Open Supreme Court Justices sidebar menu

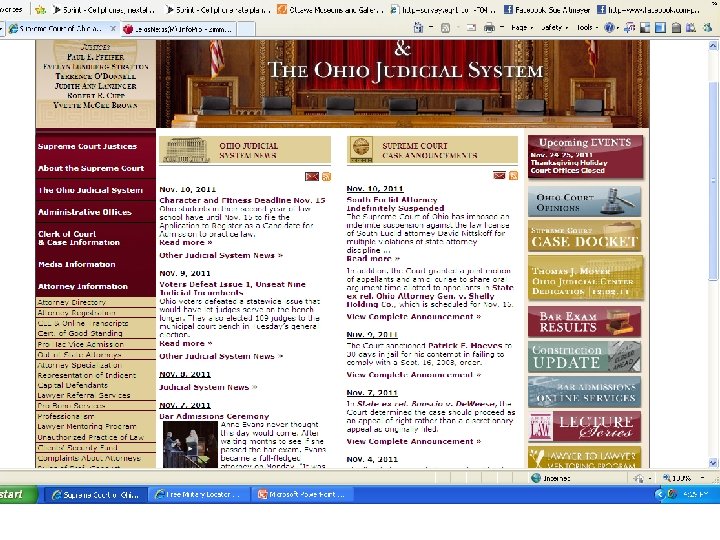pos(87,146)
